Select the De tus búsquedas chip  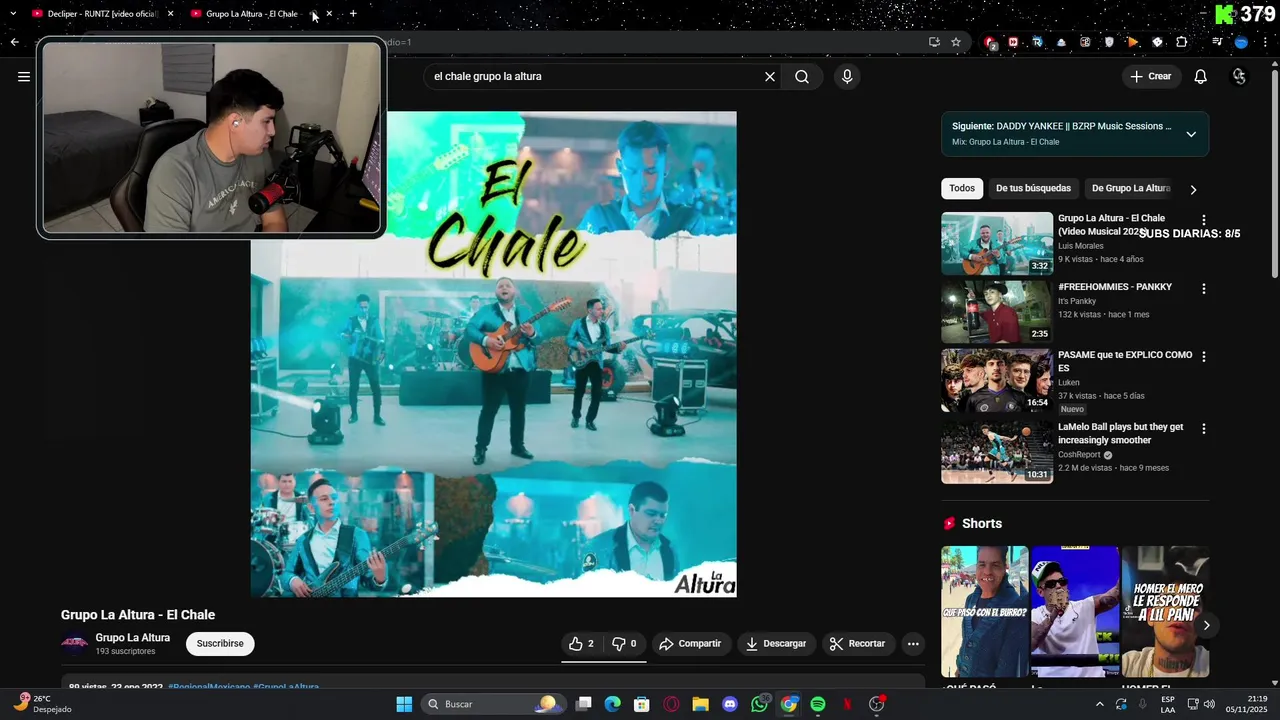pyautogui.click(x=1033, y=188)
